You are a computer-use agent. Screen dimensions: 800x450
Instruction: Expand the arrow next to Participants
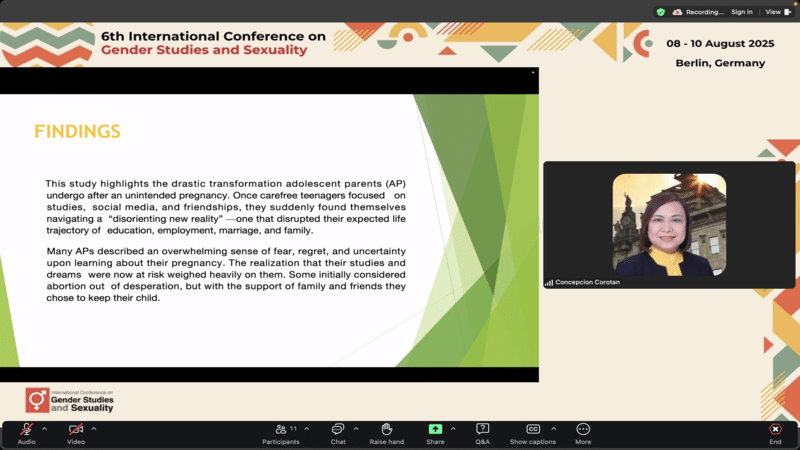coord(307,428)
